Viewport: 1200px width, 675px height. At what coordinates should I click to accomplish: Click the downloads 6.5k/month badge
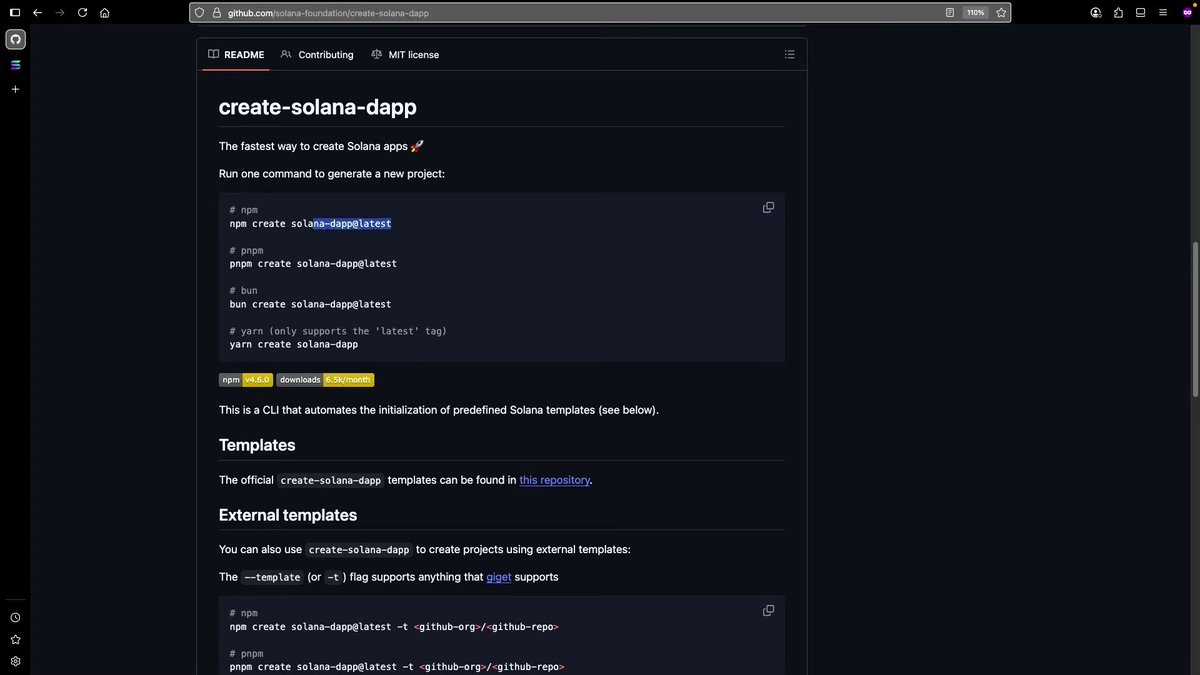325,380
